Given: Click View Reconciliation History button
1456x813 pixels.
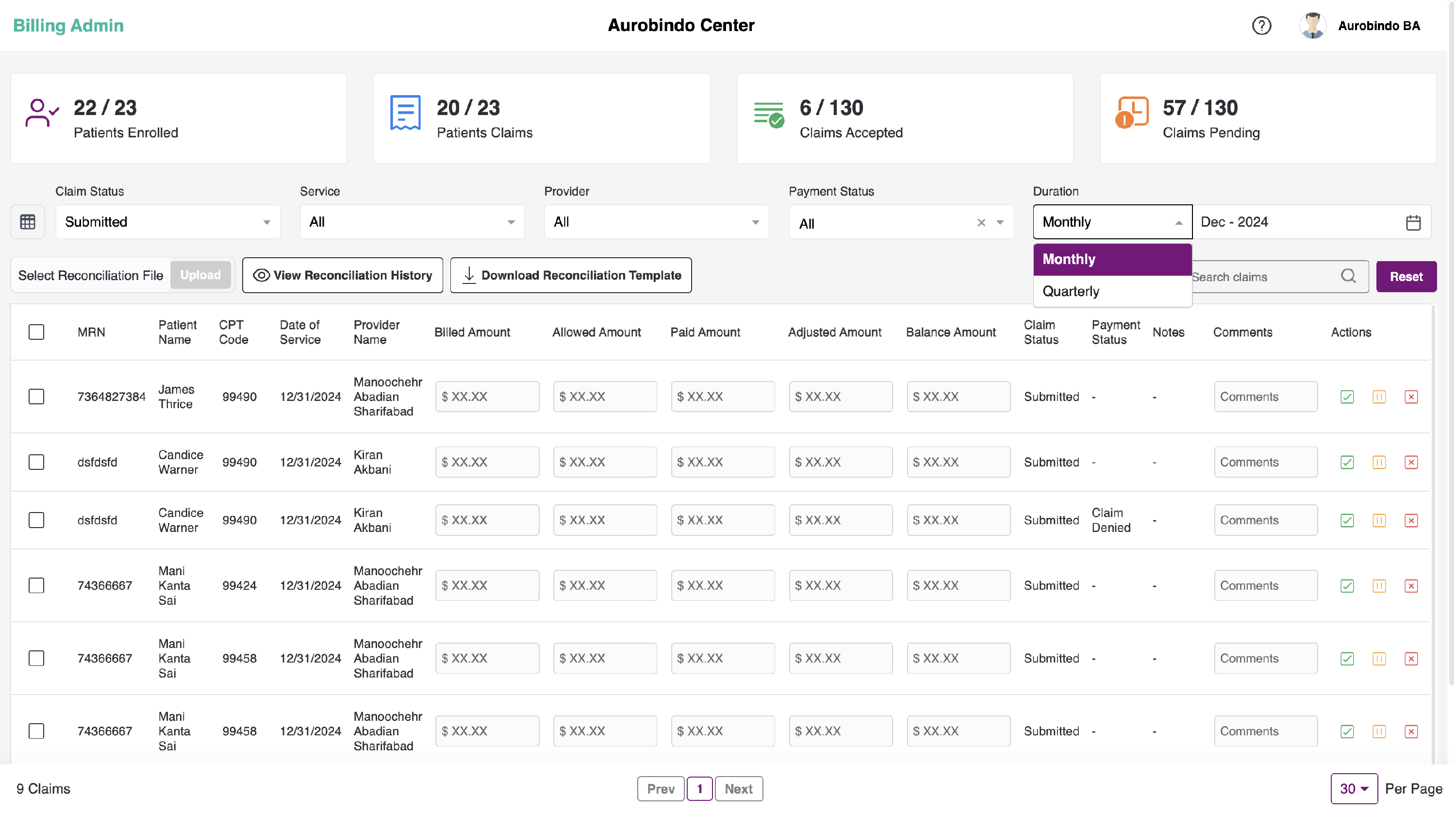Looking at the screenshot, I should [342, 275].
